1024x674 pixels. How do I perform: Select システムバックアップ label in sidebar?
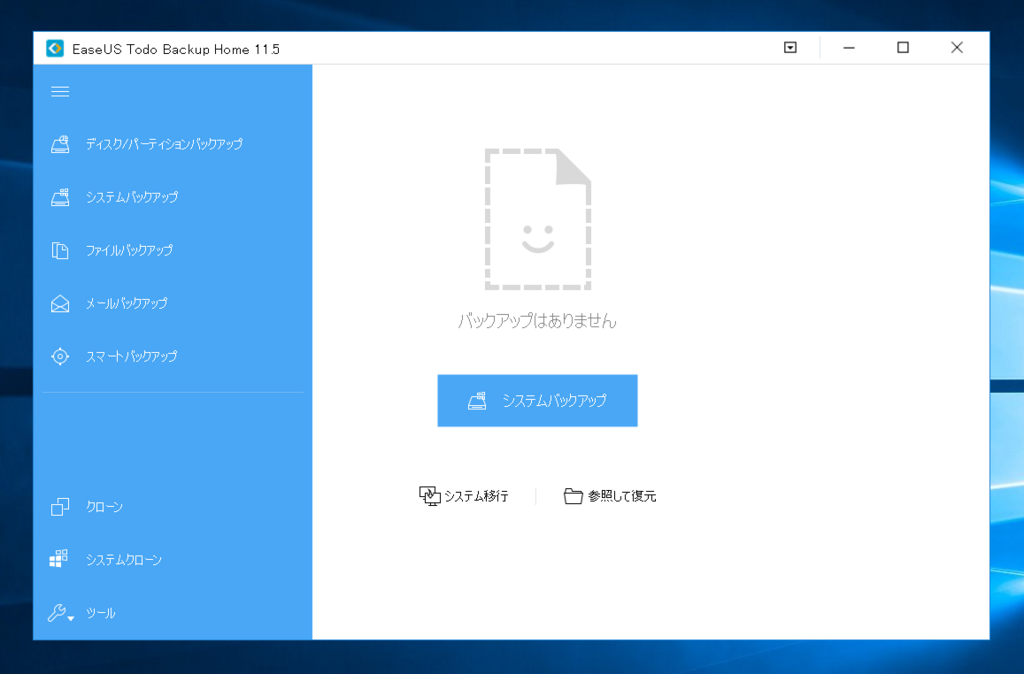point(131,197)
